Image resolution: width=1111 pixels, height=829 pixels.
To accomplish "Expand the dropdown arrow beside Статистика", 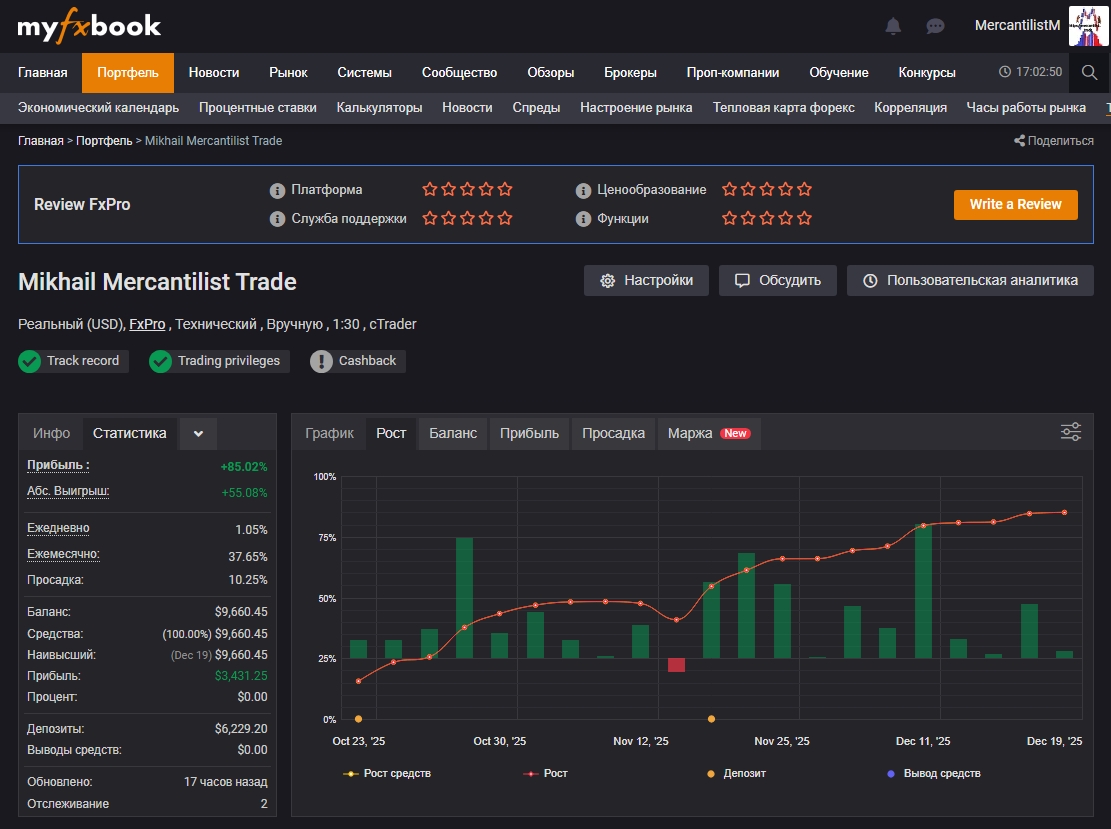I will tap(198, 433).
